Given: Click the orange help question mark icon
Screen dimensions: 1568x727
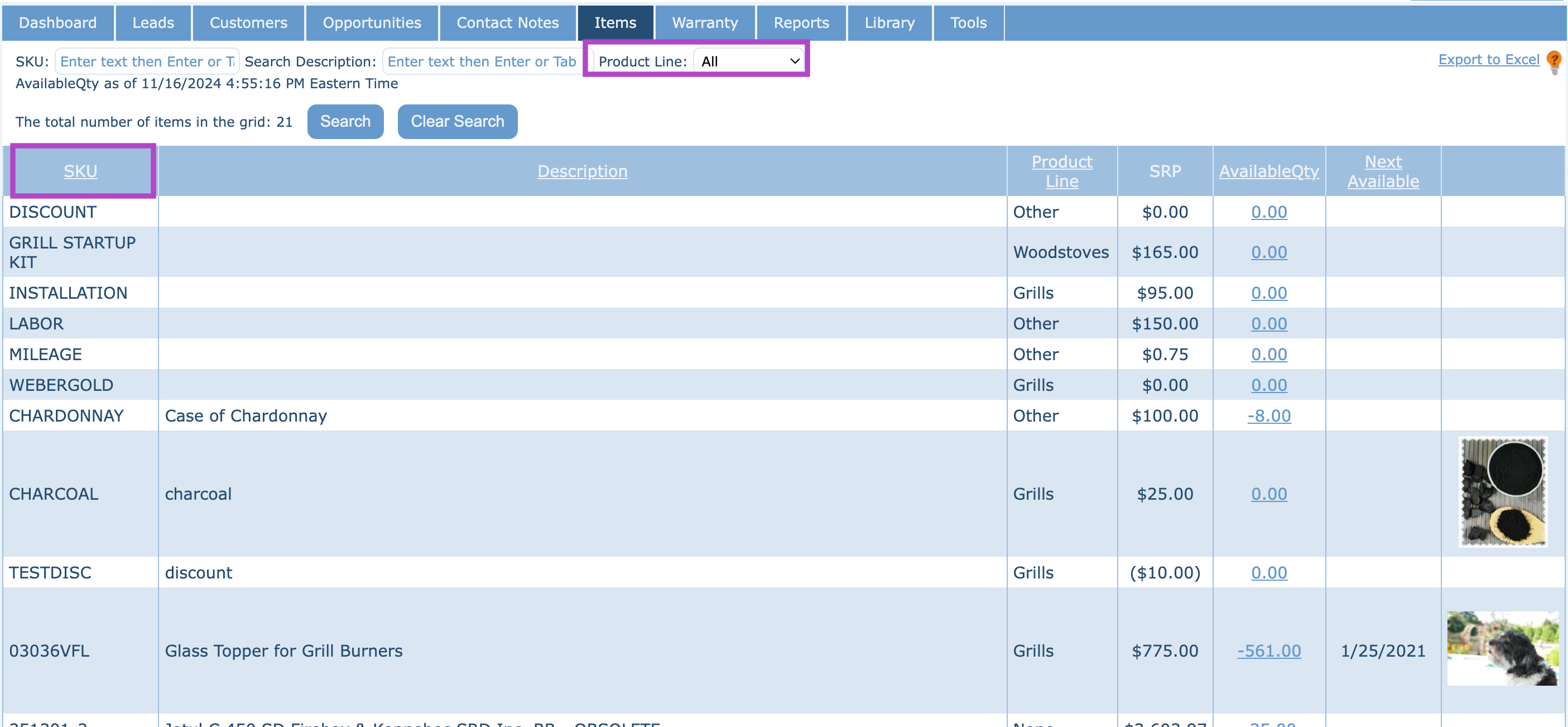Looking at the screenshot, I should click(1553, 61).
